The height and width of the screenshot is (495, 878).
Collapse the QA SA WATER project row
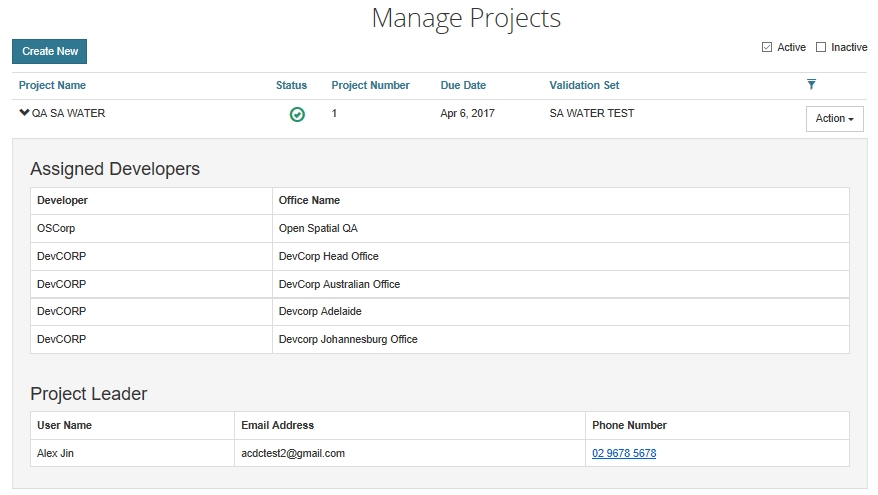tap(24, 113)
